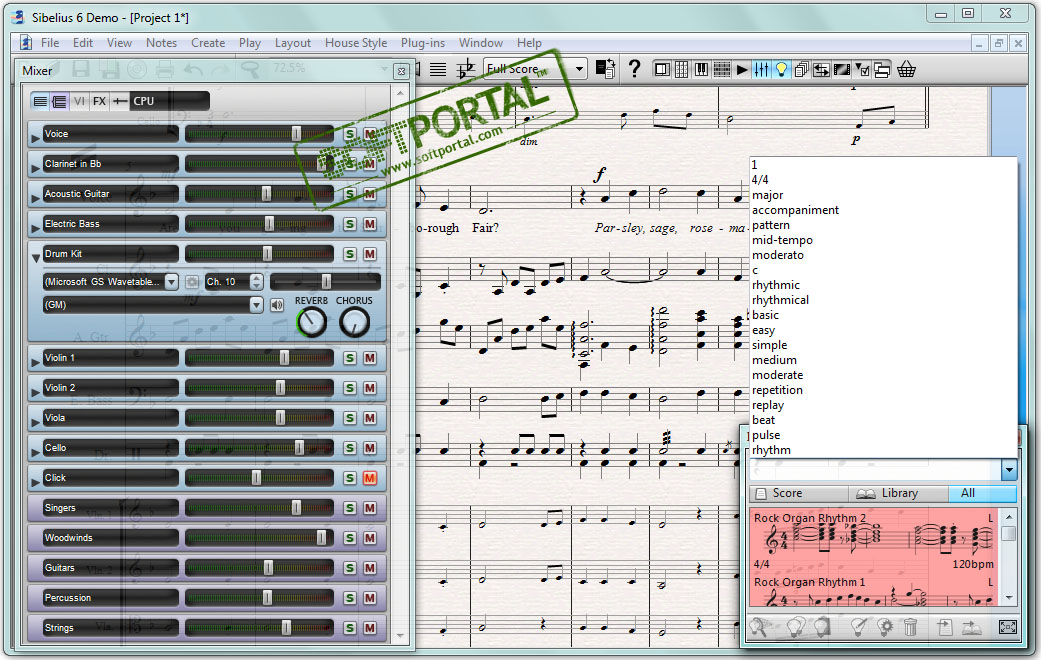Collapse the Drum Kit strip
This screenshot has width=1041, height=660.
[x=36, y=258]
